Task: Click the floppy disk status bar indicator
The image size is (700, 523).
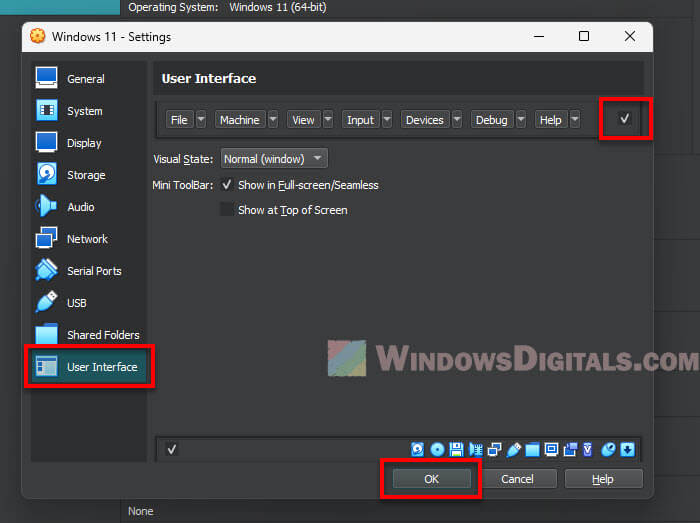Action: tap(456, 449)
